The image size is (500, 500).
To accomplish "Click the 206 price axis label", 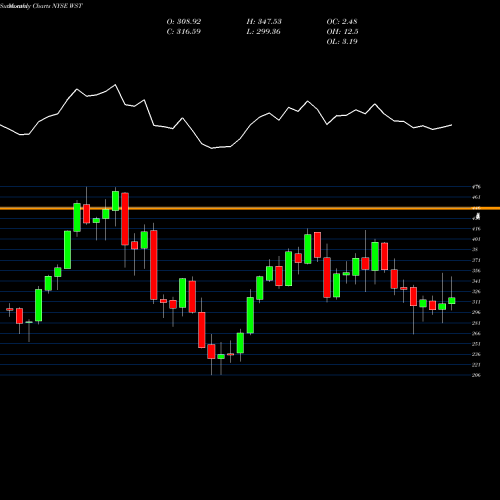I will [477, 375].
